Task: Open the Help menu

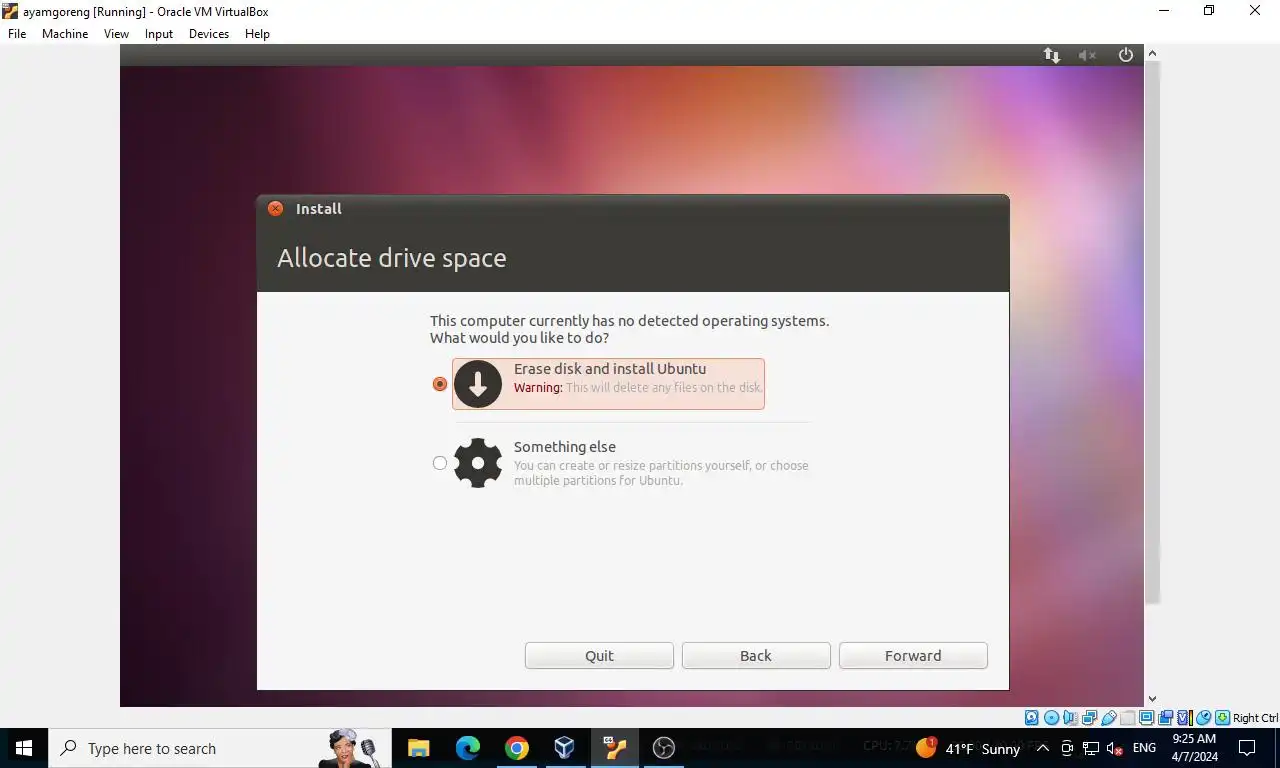Action: (x=257, y=34)
